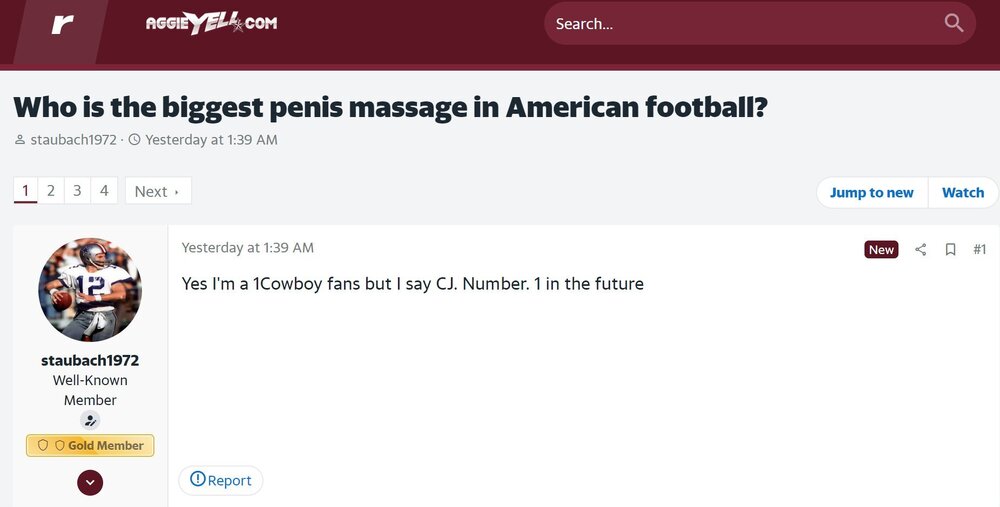
Task: Click the Gold Member badge
Action: (90, 445)
